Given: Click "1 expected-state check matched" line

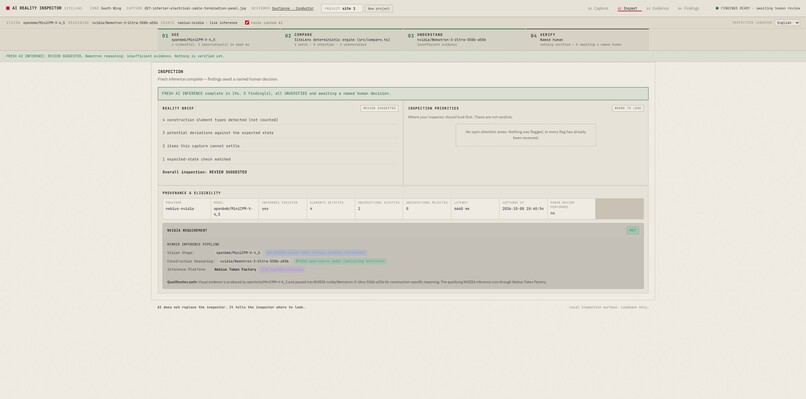Looking at the screenshot, I should 196,159.
